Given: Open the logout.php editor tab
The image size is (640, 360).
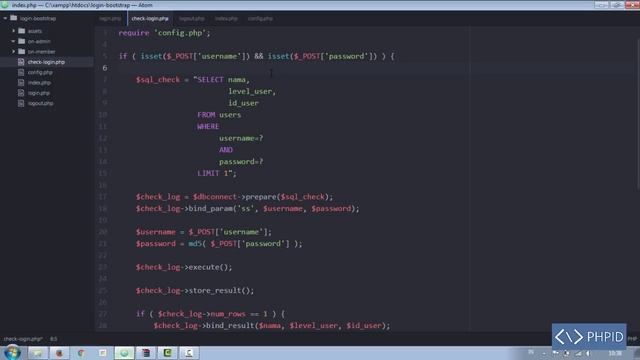Looking at the screenshot, I should click(x=192, y=18).
